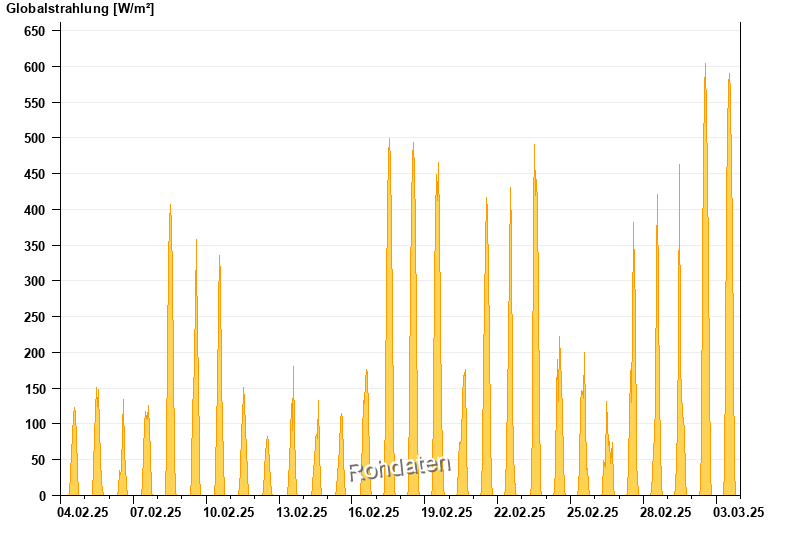Select the 13.02.25 date label
Viewport: 800px width, 550px height.
coord(302,512)
